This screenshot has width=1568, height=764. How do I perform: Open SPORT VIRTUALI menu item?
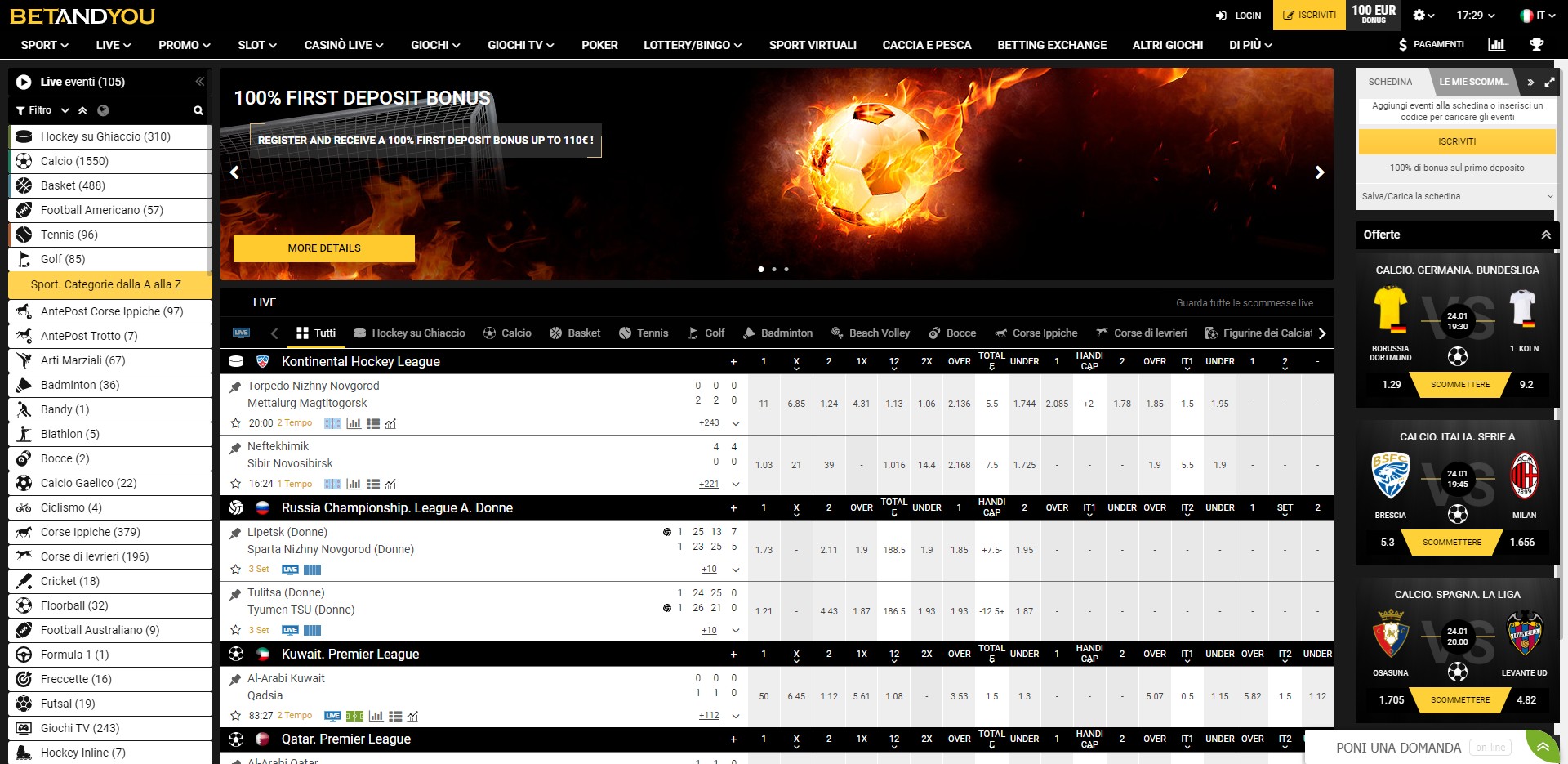pyautogui.click(x=813, y=45)
